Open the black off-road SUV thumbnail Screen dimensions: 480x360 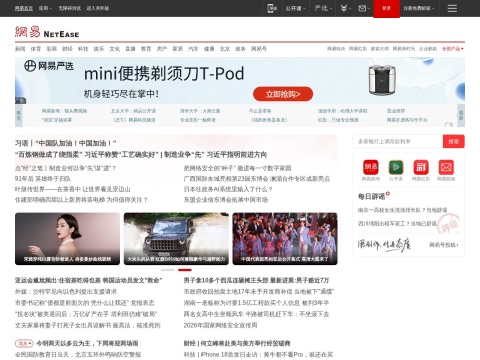point(176,239)
